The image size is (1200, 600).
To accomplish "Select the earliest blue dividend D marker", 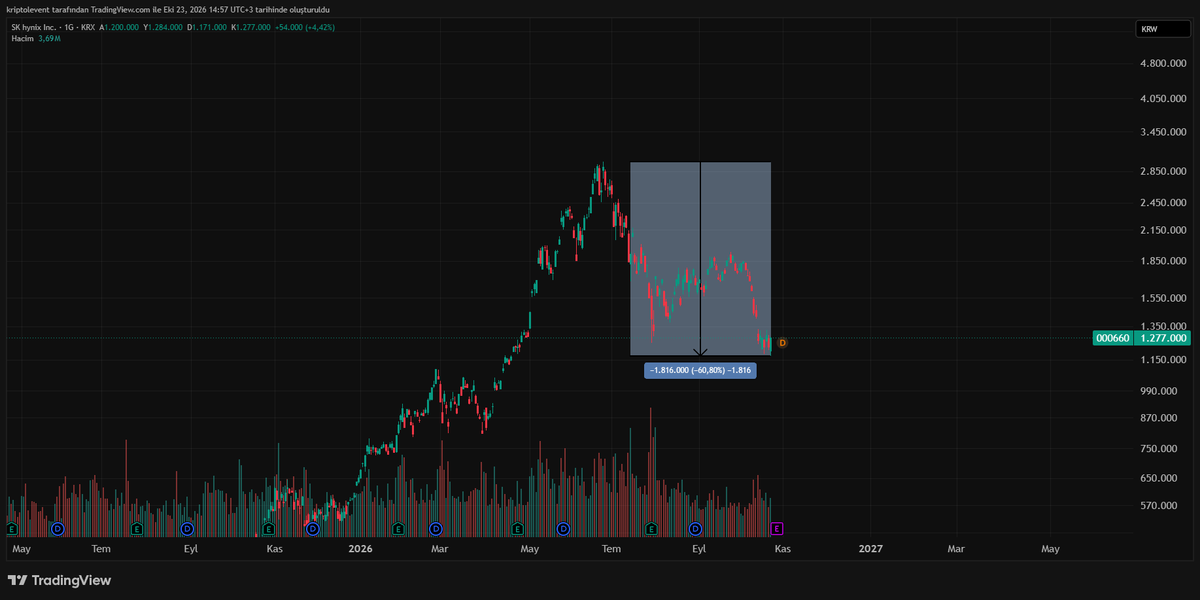I will pos(57,528).
